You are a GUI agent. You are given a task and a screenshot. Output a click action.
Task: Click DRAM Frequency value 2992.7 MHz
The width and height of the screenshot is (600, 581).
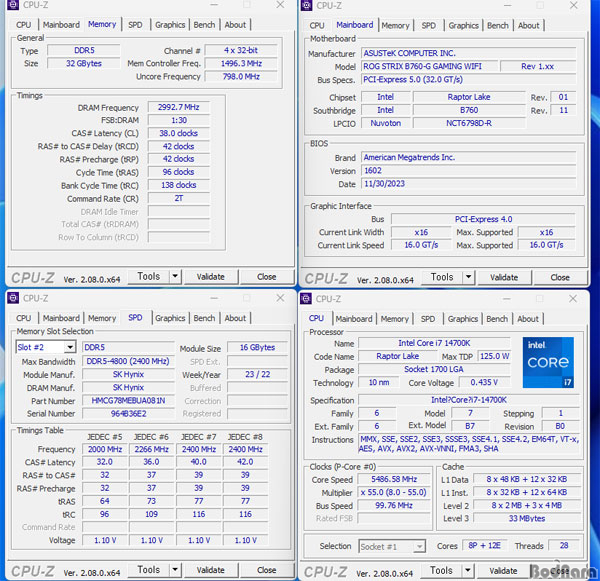click(x=179, y=107)
